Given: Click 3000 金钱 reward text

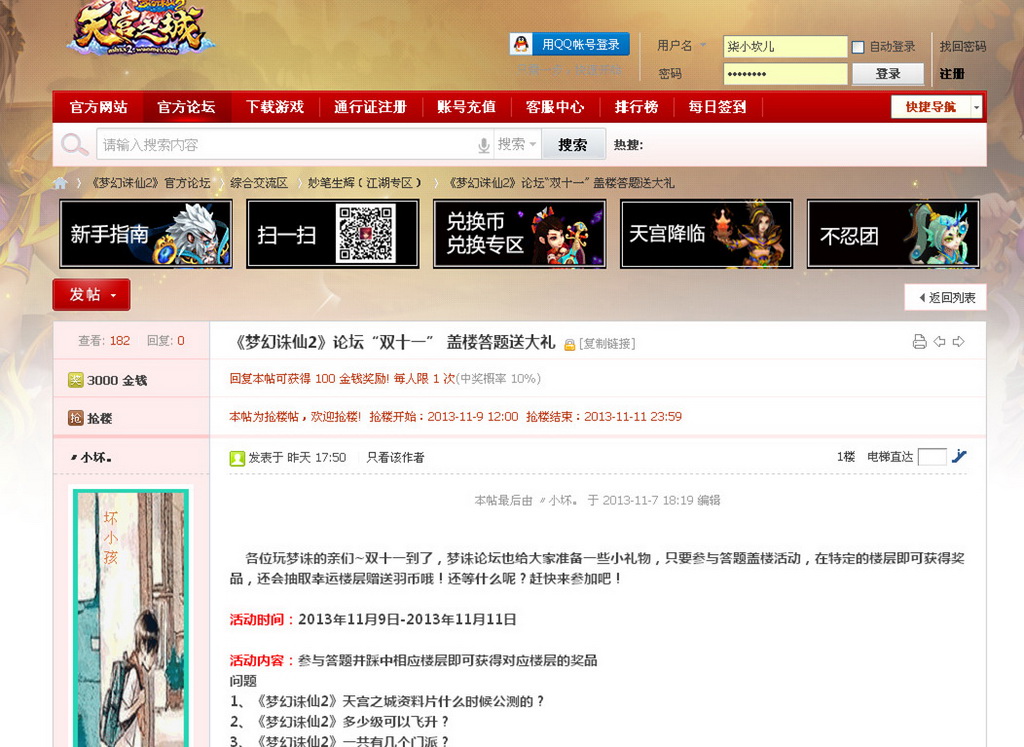Looking at the screenshot, I should tap(117, 381).
